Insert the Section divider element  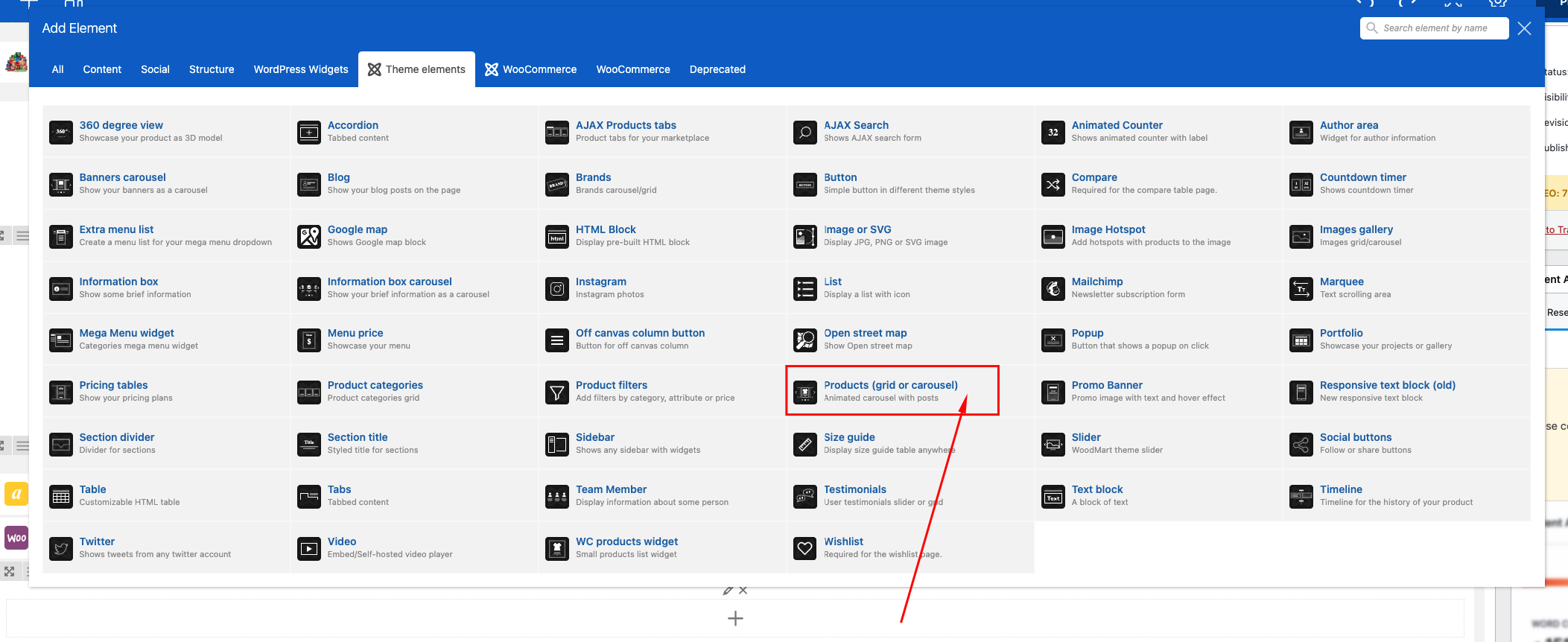pyautogui.click(x=166, y=443)
